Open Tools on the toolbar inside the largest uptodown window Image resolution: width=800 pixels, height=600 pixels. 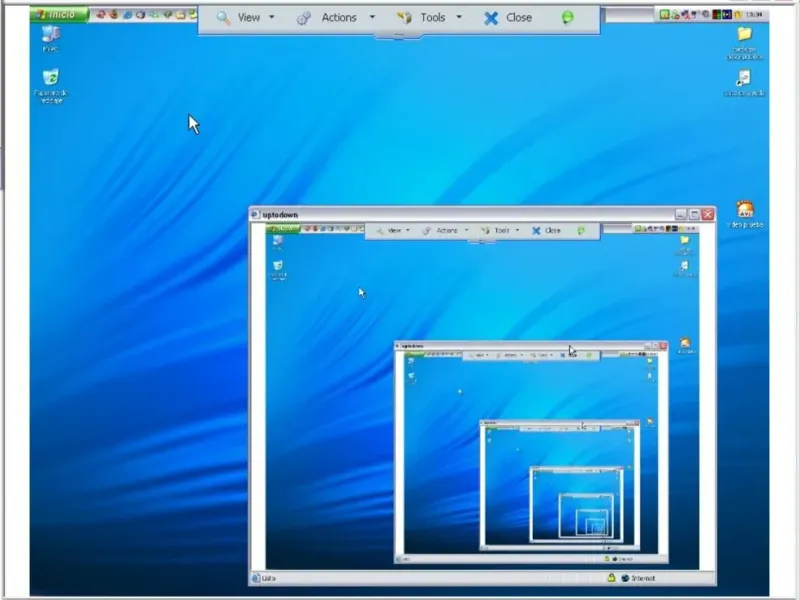(502, 231)
